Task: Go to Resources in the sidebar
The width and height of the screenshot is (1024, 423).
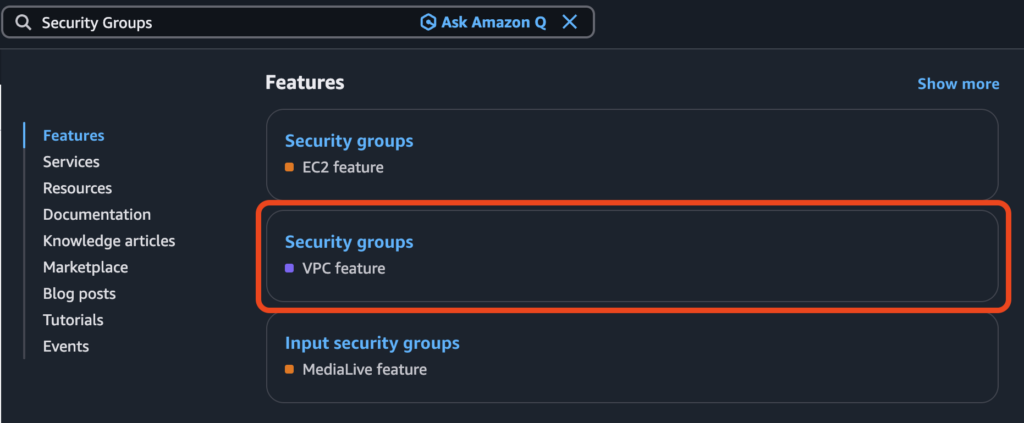Action: [77, 188]
